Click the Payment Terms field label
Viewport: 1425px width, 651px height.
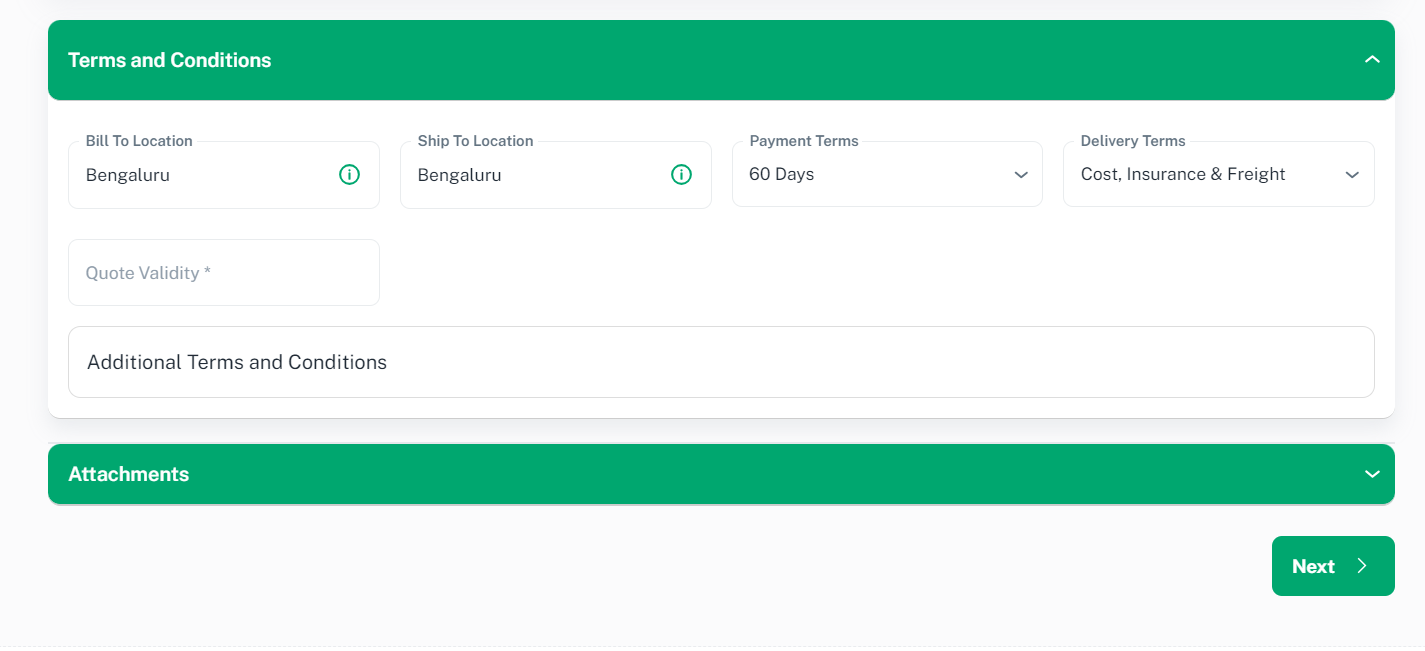[x=804, y=141]
